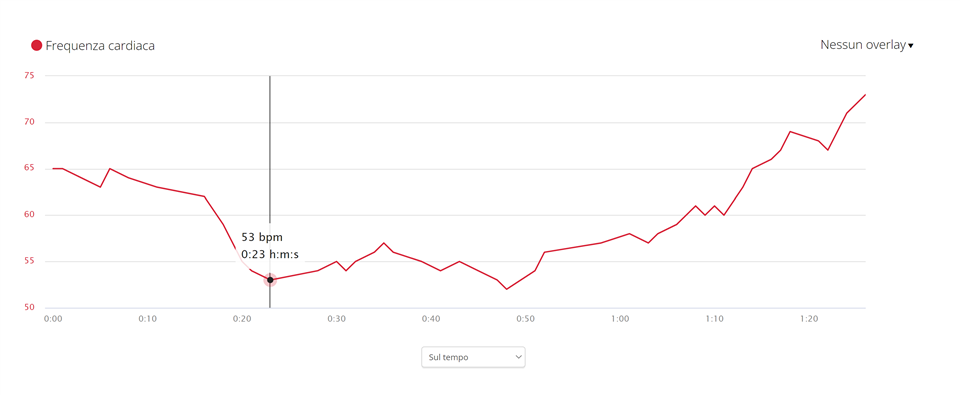Click the 0:50 tick on time axis
960x395 pixels.
526,319
